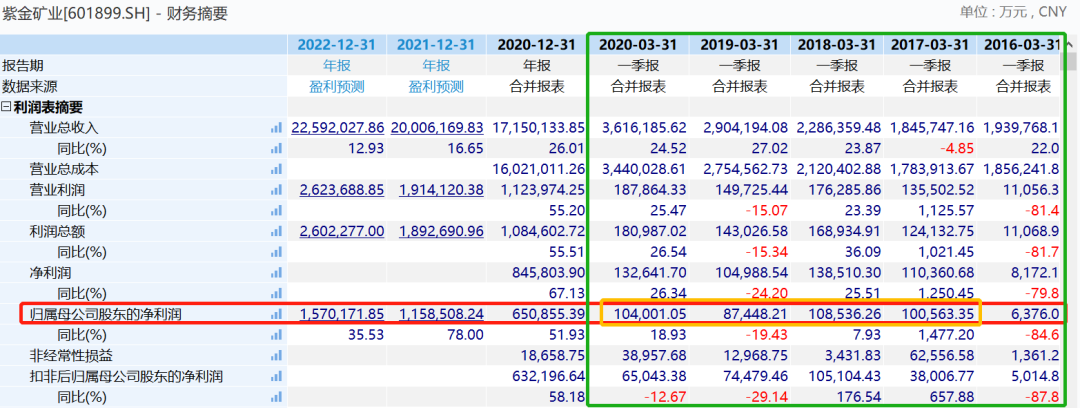Select the 营业利润 row label
Viewport: 1080px width, 408px height.
click(x=57, y=190)
